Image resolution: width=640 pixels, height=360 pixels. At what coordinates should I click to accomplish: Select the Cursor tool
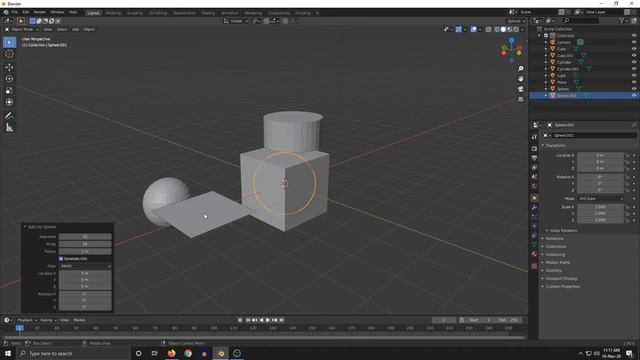pos(9,54)
